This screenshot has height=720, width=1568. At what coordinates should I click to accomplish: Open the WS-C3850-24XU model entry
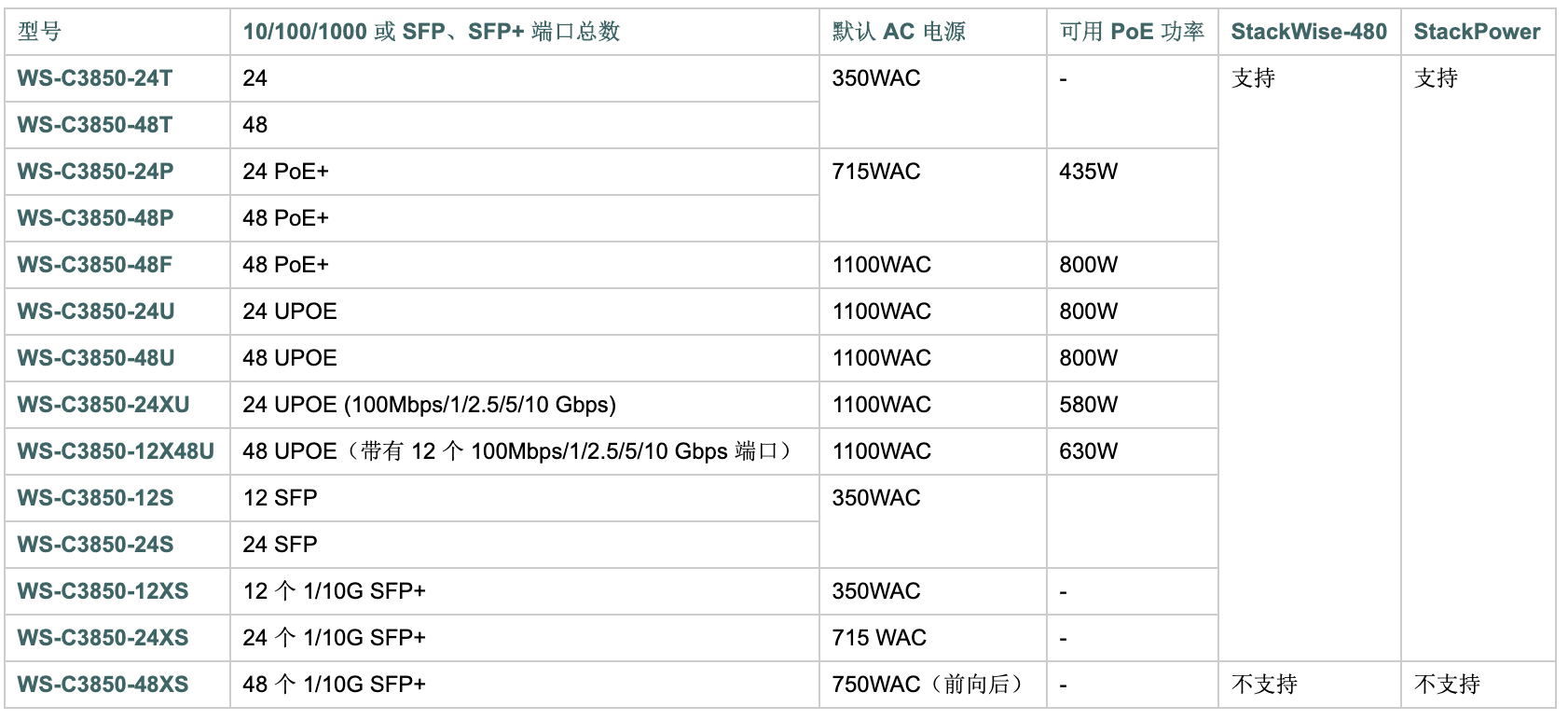point(103,405)
